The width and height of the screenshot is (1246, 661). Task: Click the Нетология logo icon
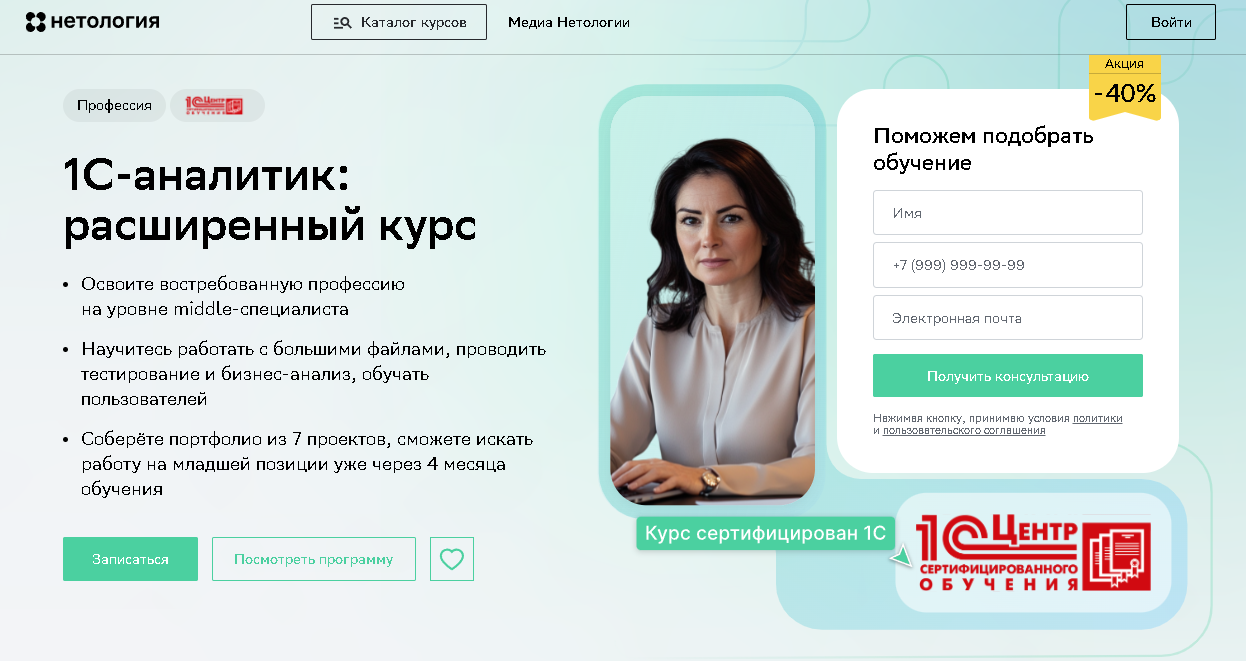[36, 22]
